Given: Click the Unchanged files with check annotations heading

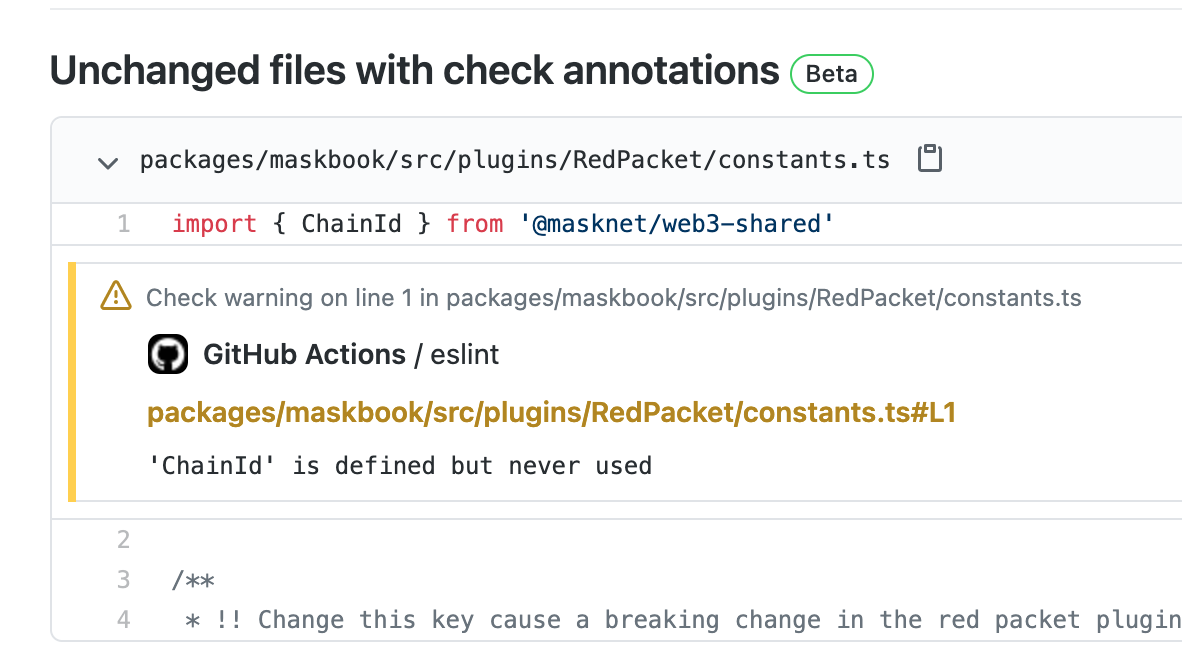Looking at the screenshot, I should point(415,71).
